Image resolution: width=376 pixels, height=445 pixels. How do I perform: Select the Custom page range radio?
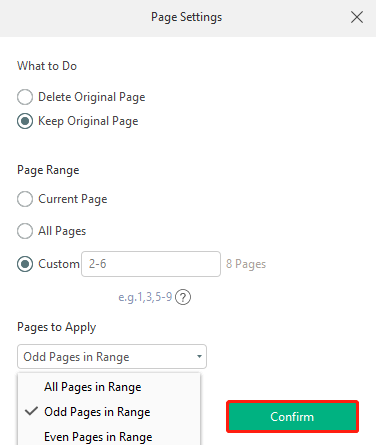pos(25,264)
